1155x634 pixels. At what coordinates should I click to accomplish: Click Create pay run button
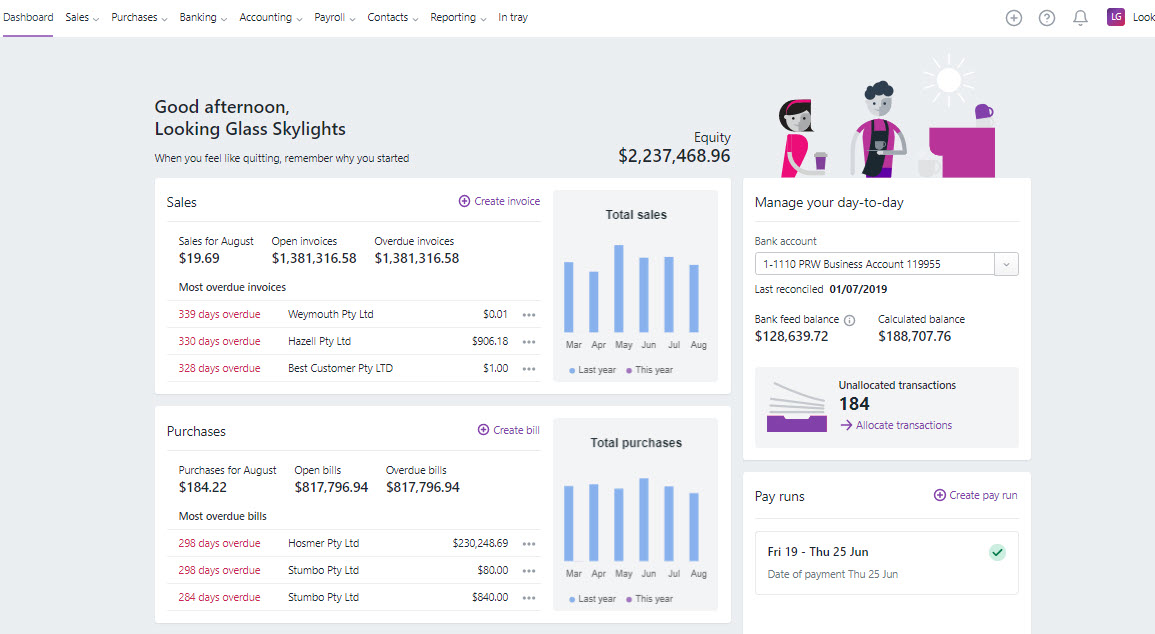[975, 495]
